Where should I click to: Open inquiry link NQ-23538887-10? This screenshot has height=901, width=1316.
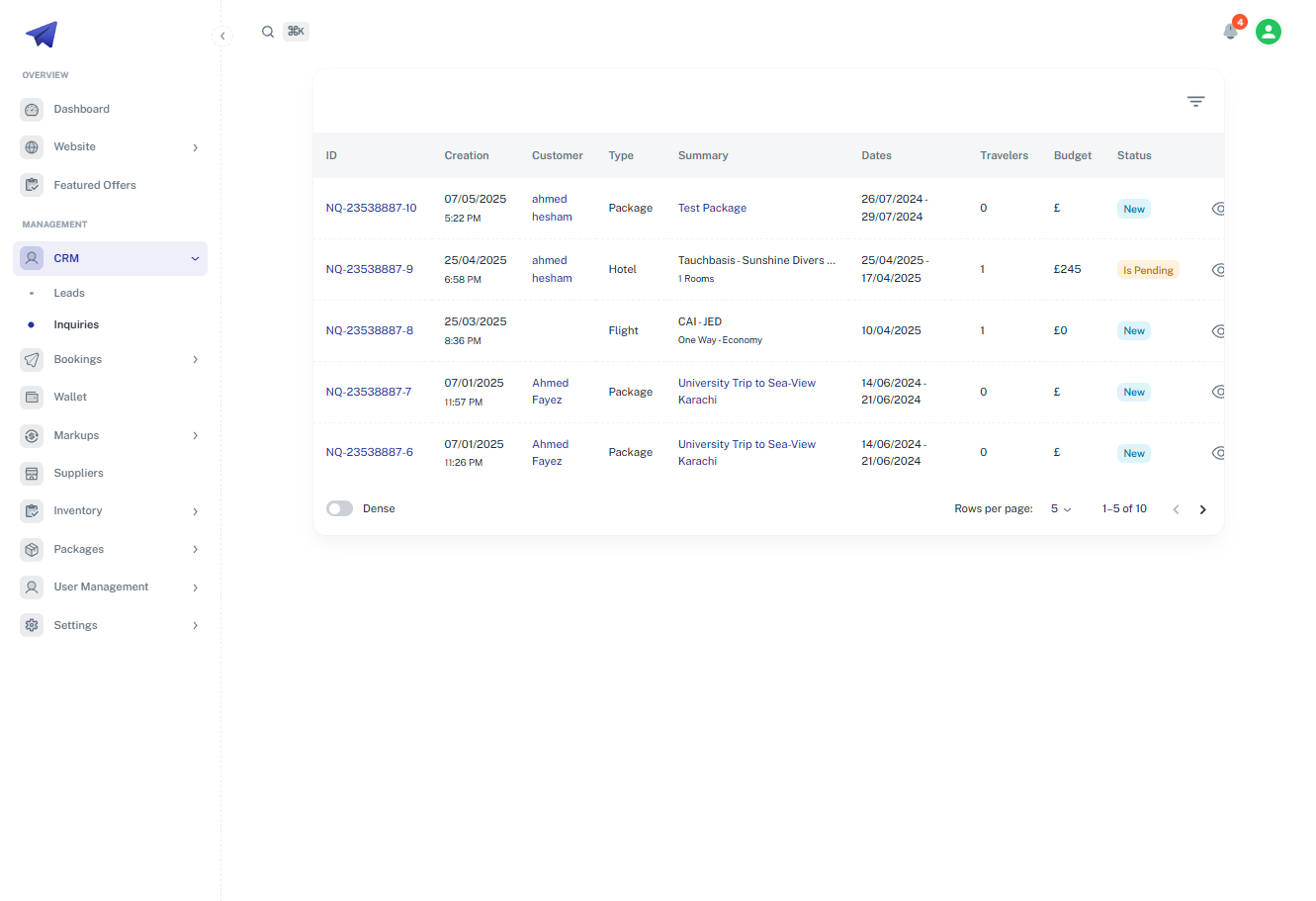(372, 208)
